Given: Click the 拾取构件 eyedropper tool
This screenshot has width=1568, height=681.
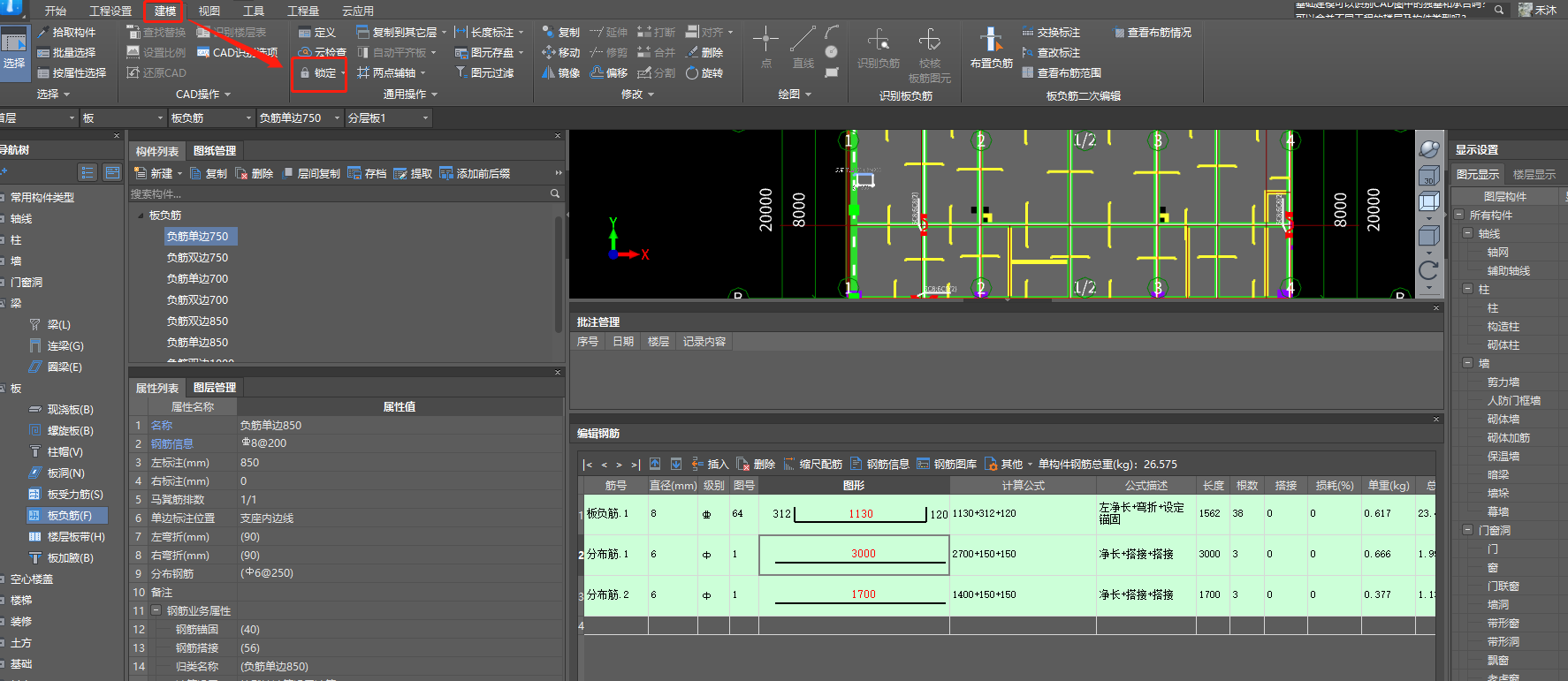Looking at the screenshot, I should [x=43, y=33].
